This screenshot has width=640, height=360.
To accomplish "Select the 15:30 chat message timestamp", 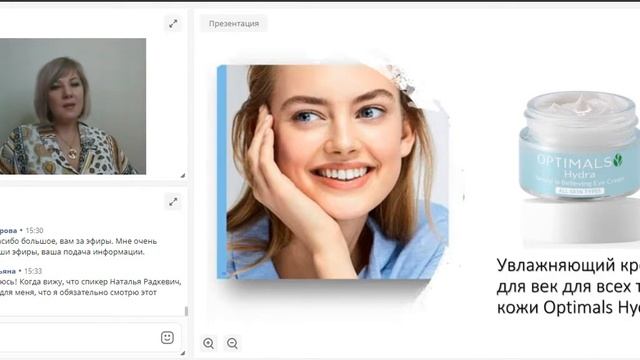I will coord(34,231).
